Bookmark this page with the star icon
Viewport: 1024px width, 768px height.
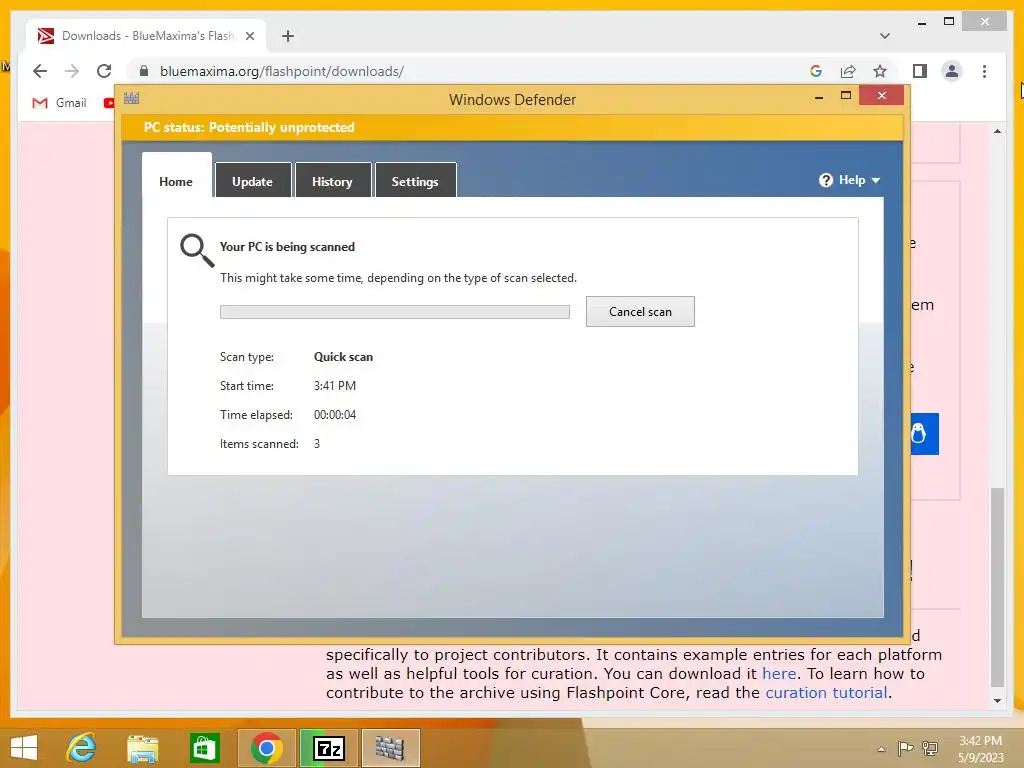coord(880,71)
